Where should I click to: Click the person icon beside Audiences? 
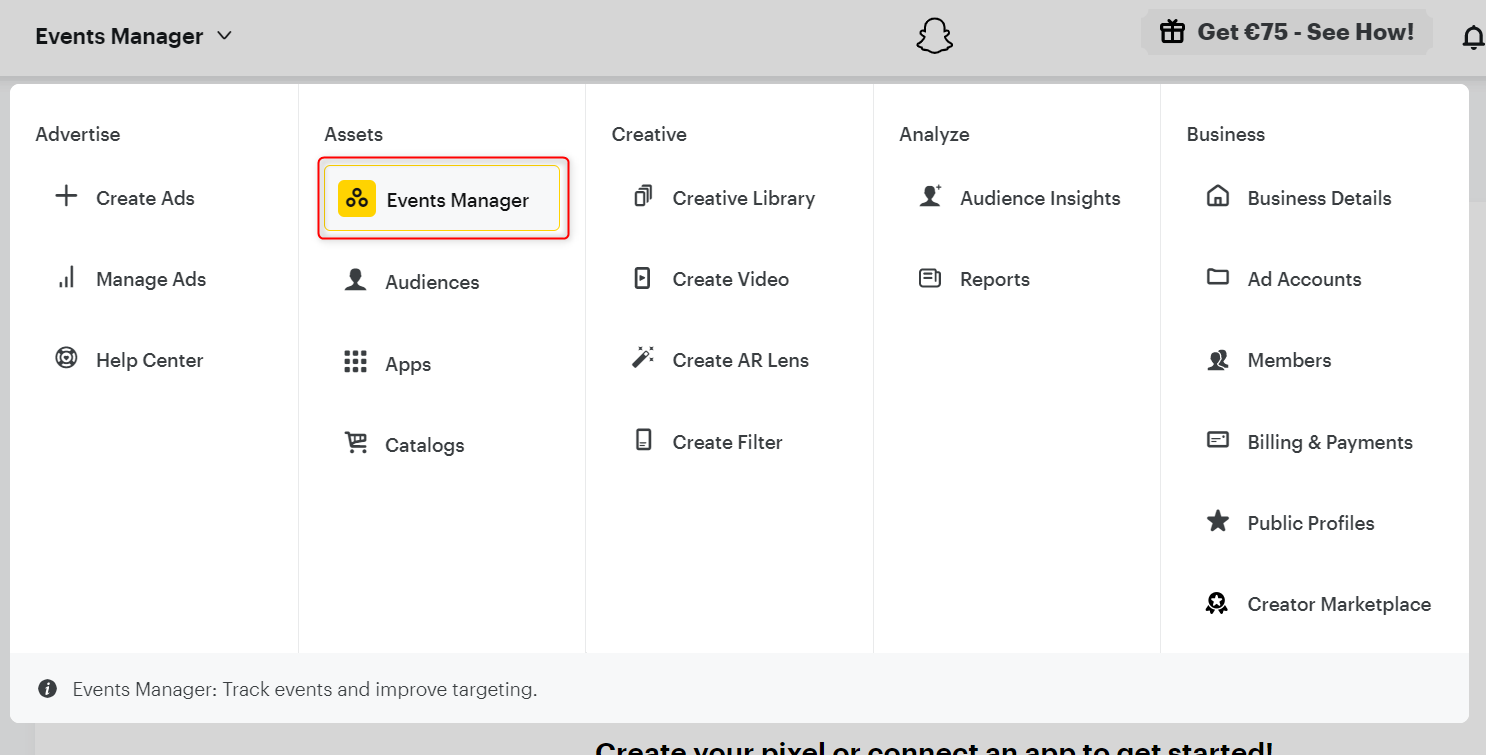click(355, 280)
